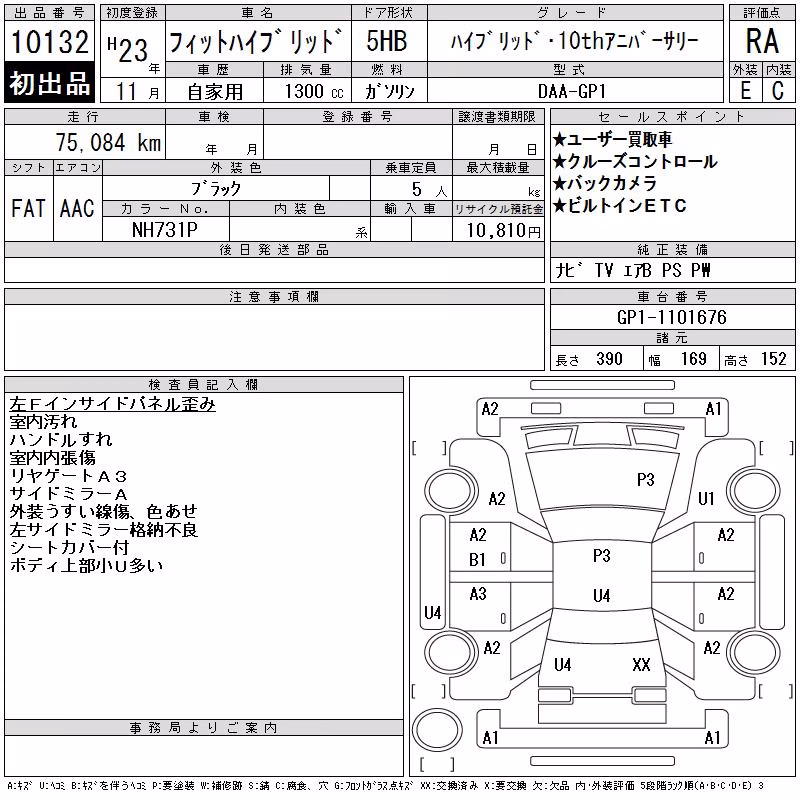
Task: Click the sales point ★ビルトインETC
Action: click(619, 206)
